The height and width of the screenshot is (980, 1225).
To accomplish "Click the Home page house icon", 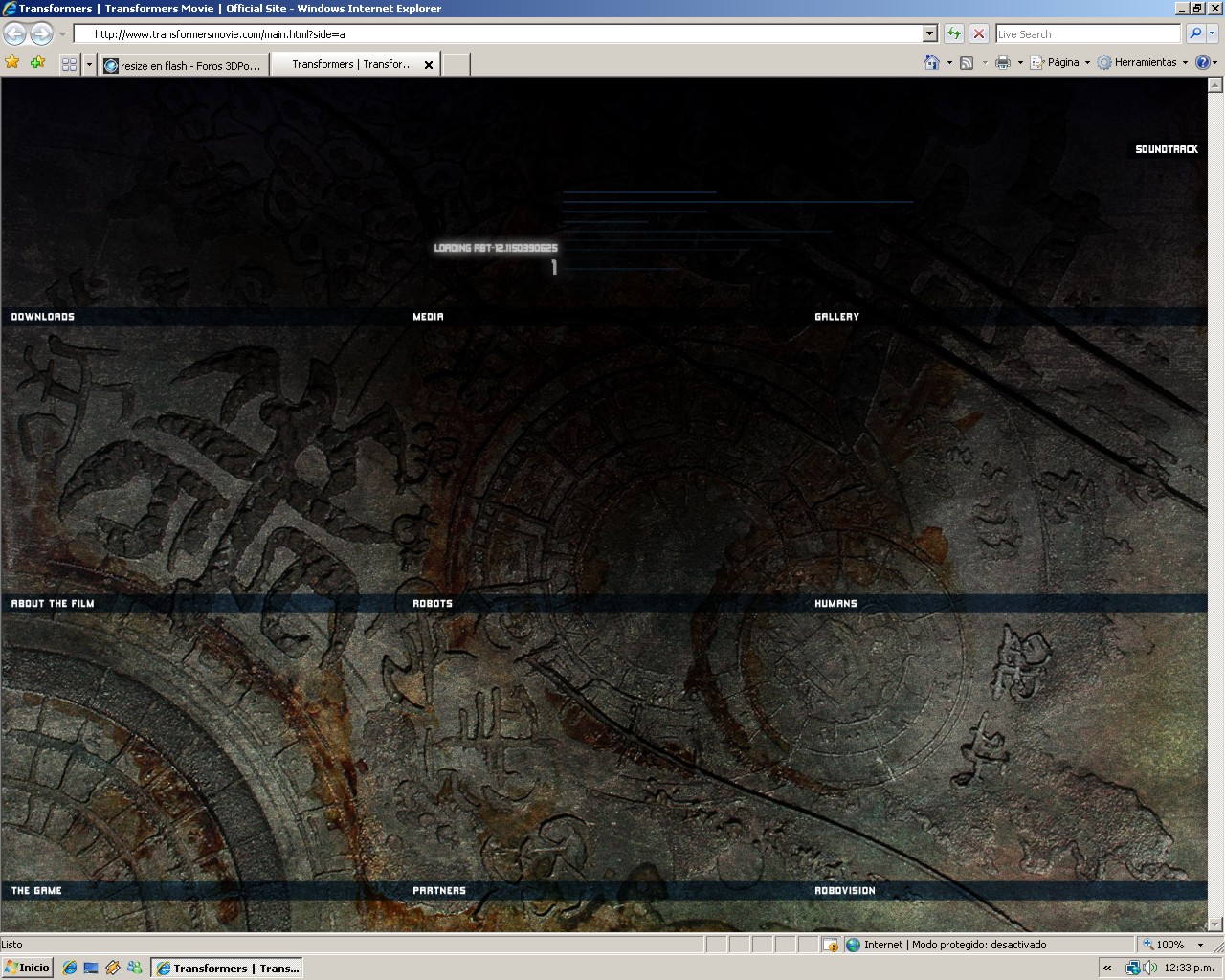I will coord(931,62).
